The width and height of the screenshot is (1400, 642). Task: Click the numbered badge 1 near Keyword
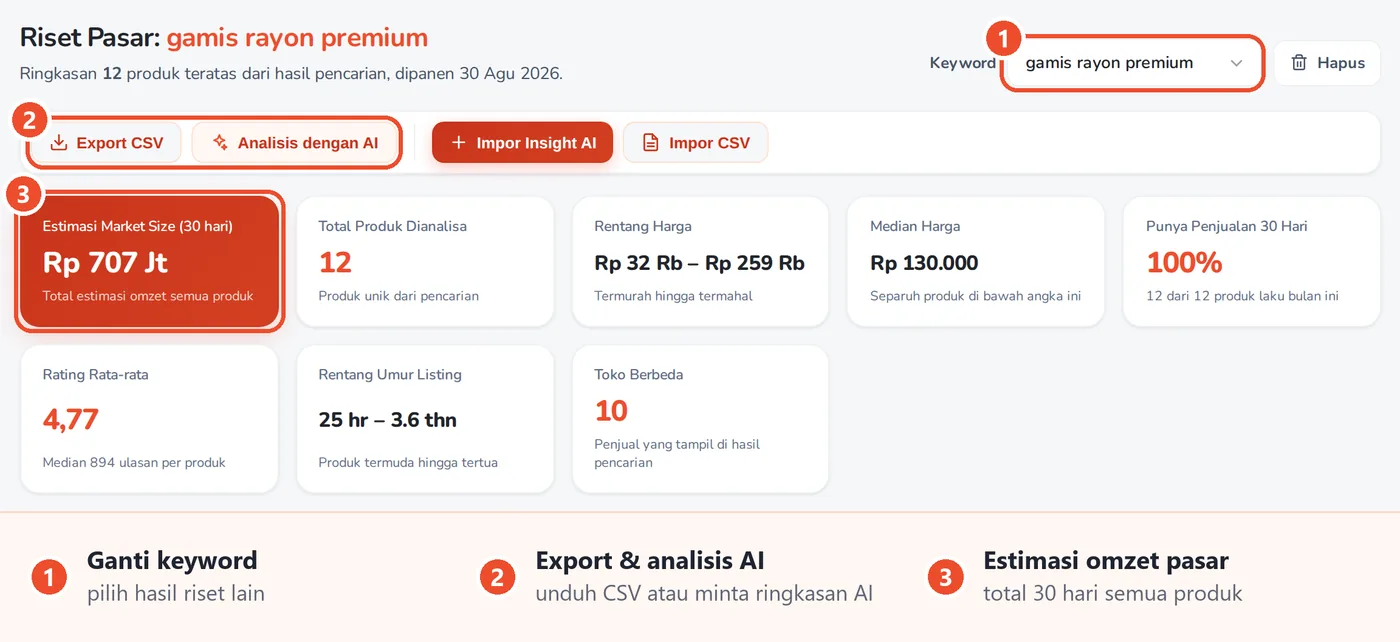[x=1004, y=40]
